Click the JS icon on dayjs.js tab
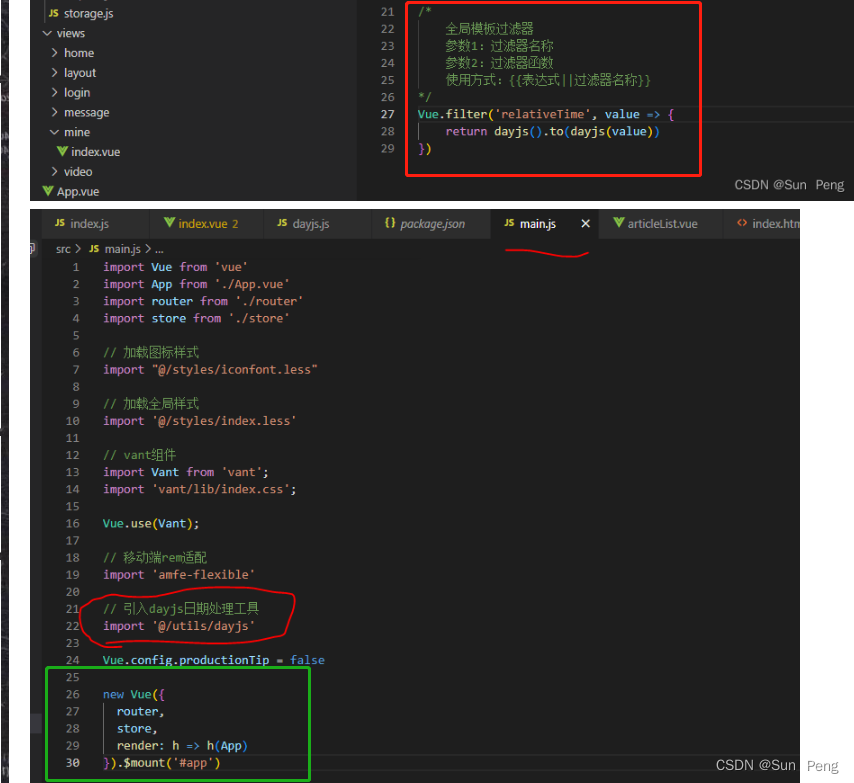 282,223
